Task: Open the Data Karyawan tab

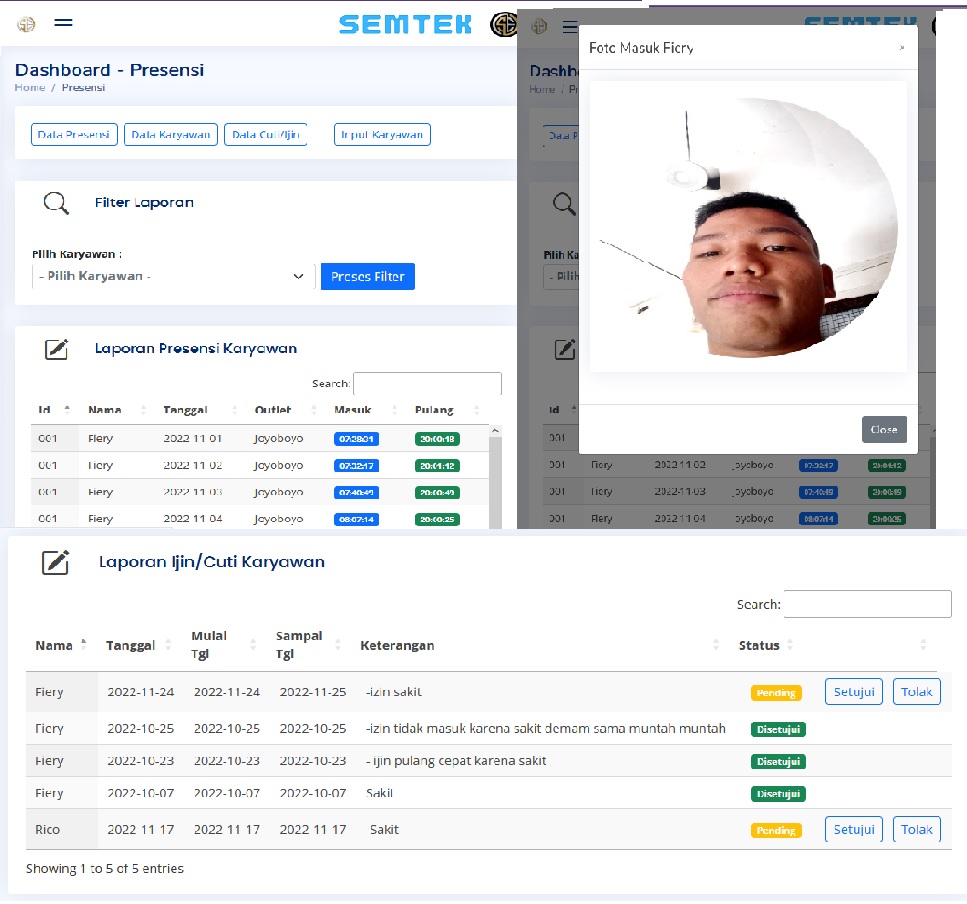Action: 171,135
